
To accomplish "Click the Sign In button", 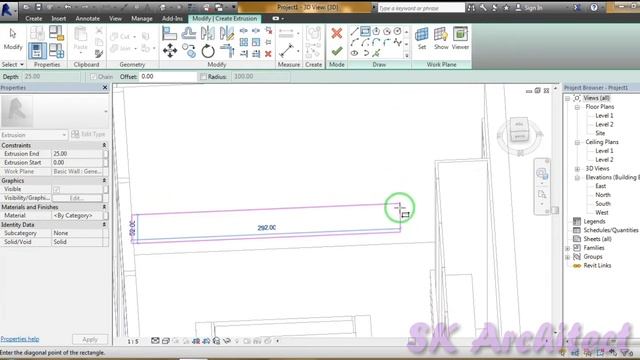I will click(x=529, y=8).
